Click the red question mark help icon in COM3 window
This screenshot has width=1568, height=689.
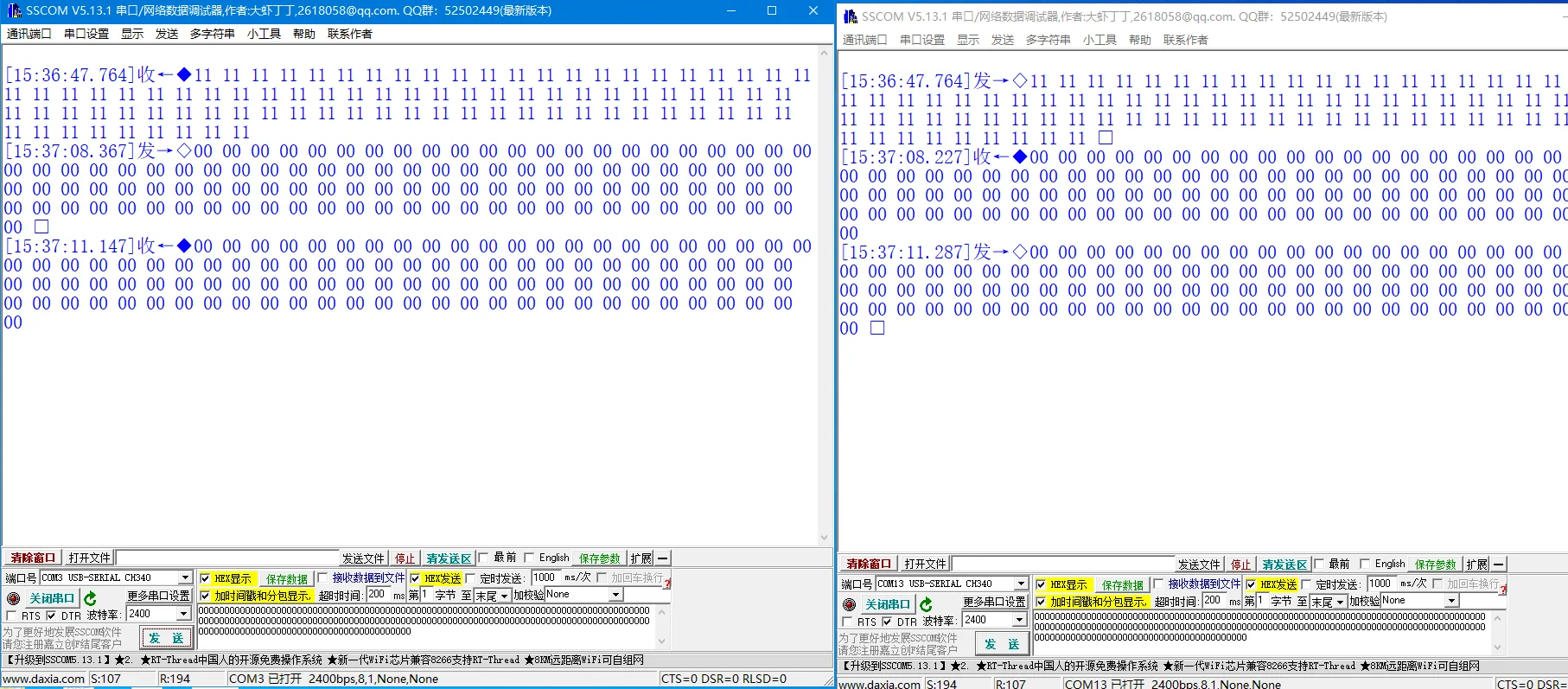tap(667, 584)
